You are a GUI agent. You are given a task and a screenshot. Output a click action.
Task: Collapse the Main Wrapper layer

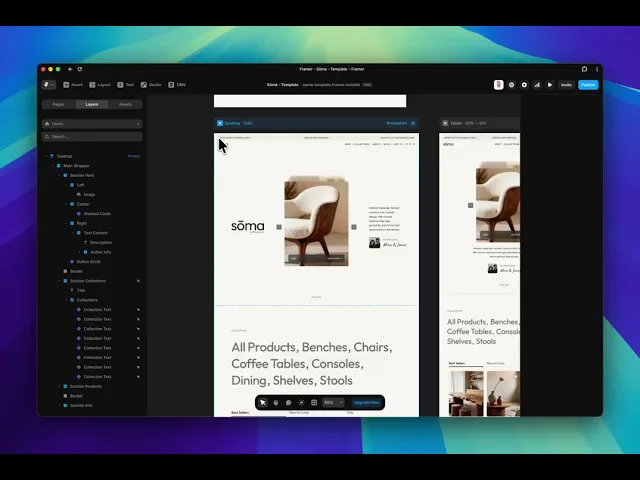[x=53, y=166]
